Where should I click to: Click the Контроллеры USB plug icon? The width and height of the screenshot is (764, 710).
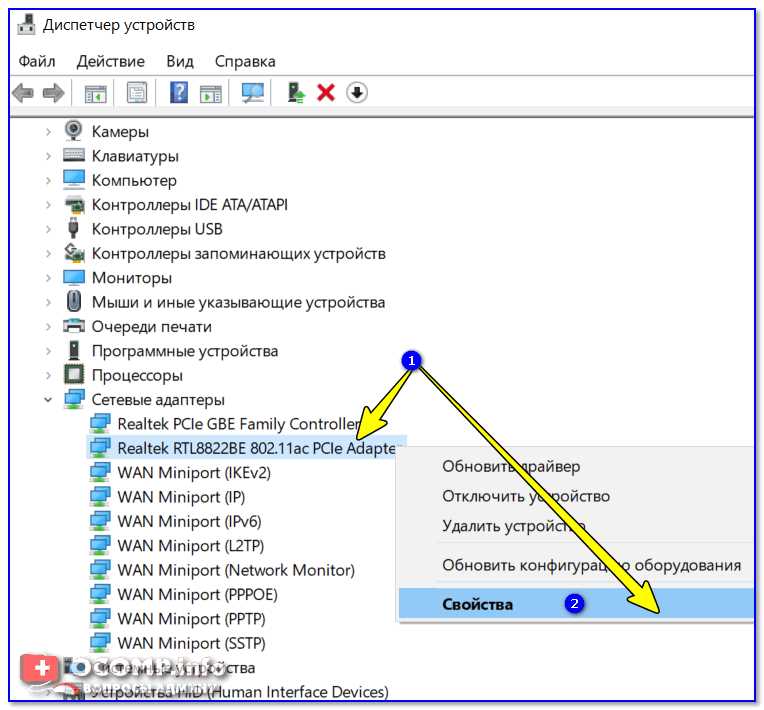coord(74,228)
